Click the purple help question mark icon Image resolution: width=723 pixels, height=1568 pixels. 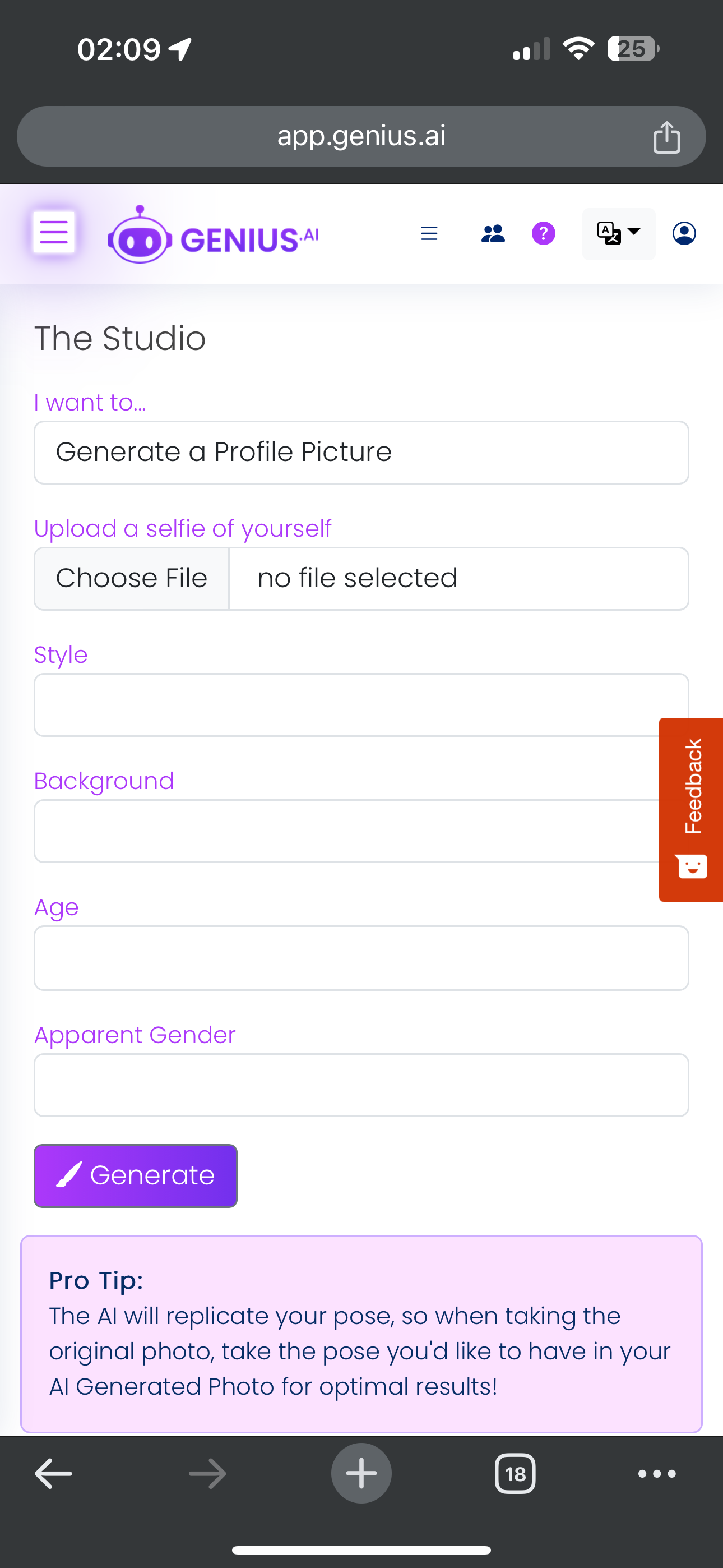[544, 234]
